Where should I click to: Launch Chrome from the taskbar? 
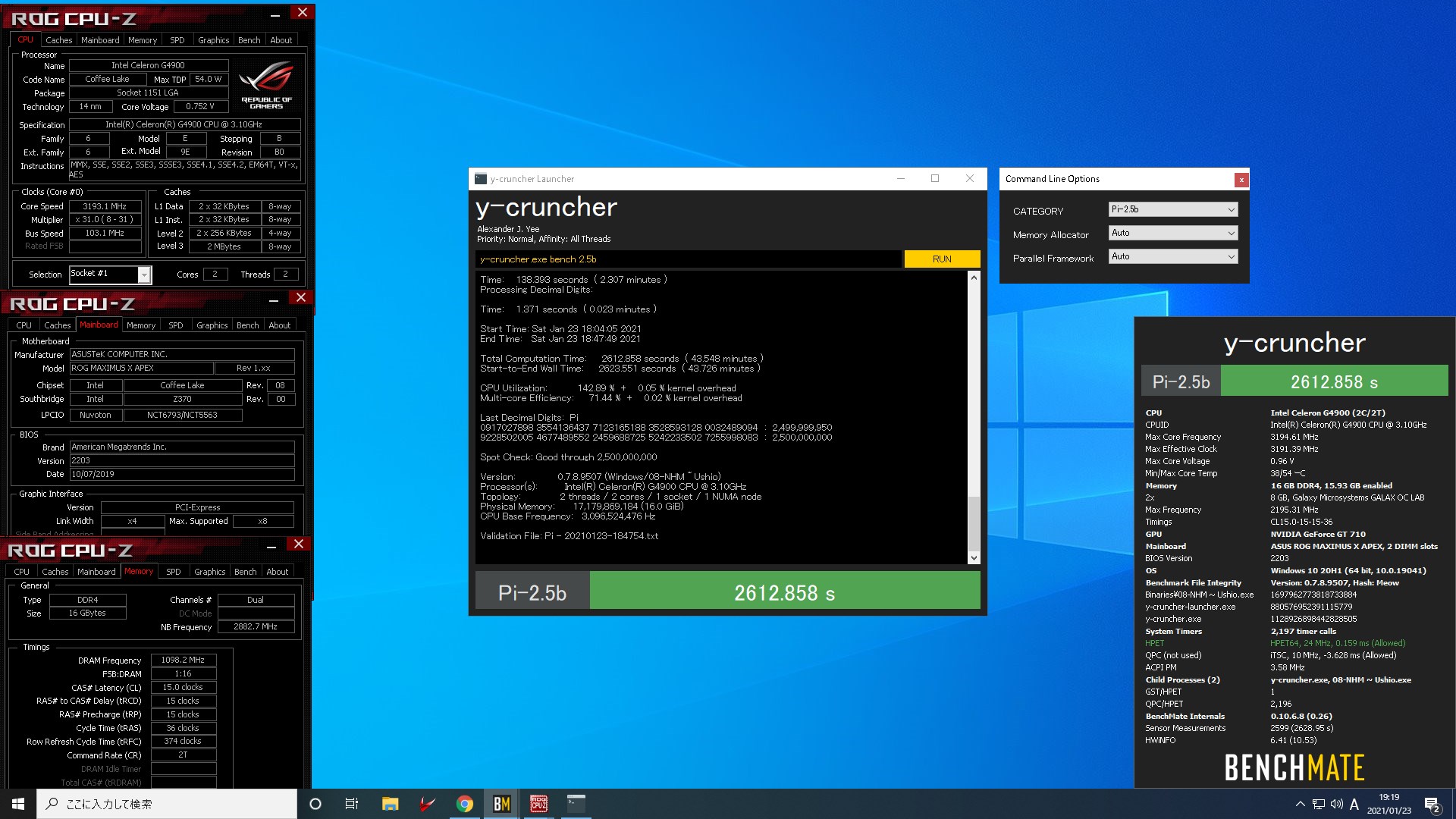[465, 804]
